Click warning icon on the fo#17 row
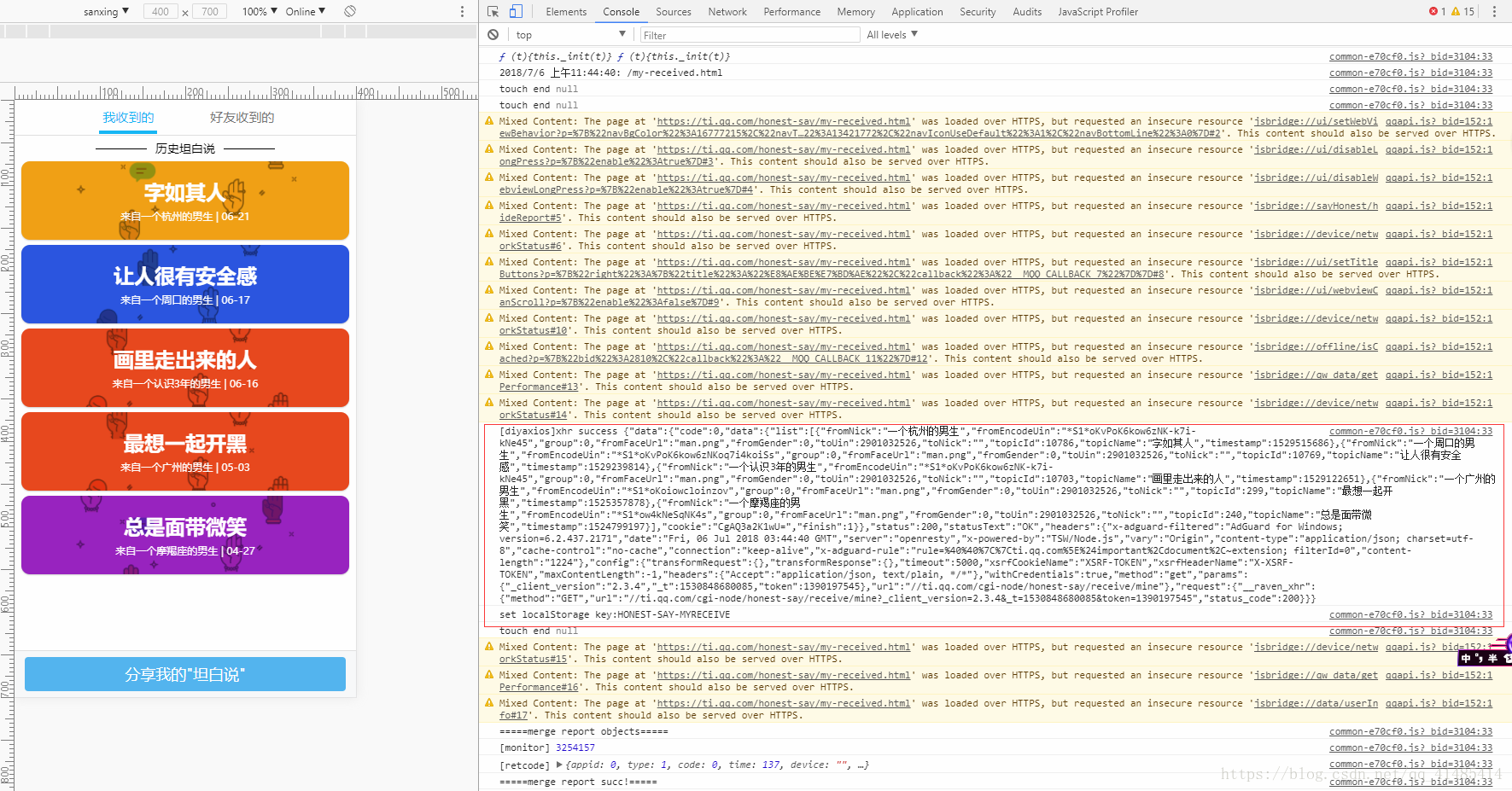1512x791 pixels. tap(489, 703)
